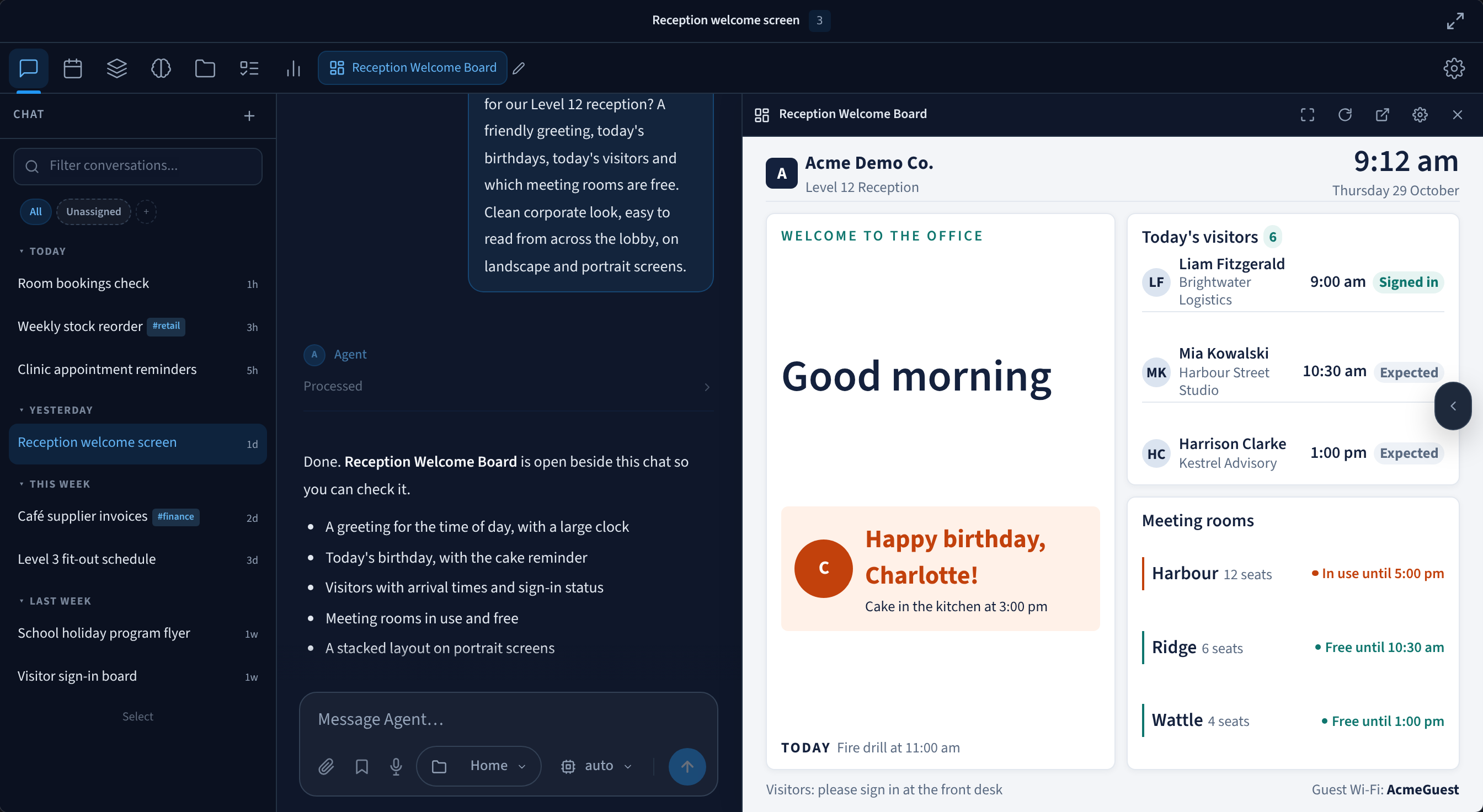1483x812 pixels.
Task: Open the task checklist icon in the toolbar
Action: (x=249, y=68)
